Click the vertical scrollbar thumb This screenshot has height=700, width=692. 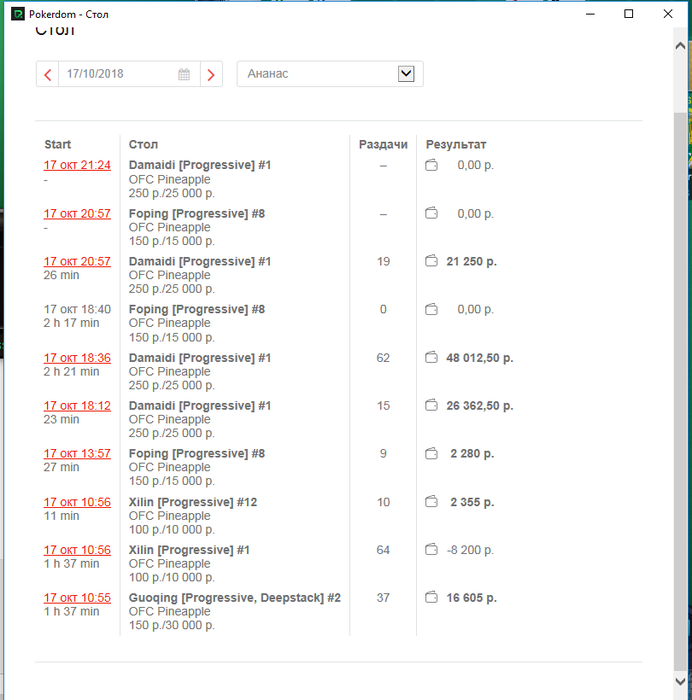pyautogui.click(x=680, y=392)
